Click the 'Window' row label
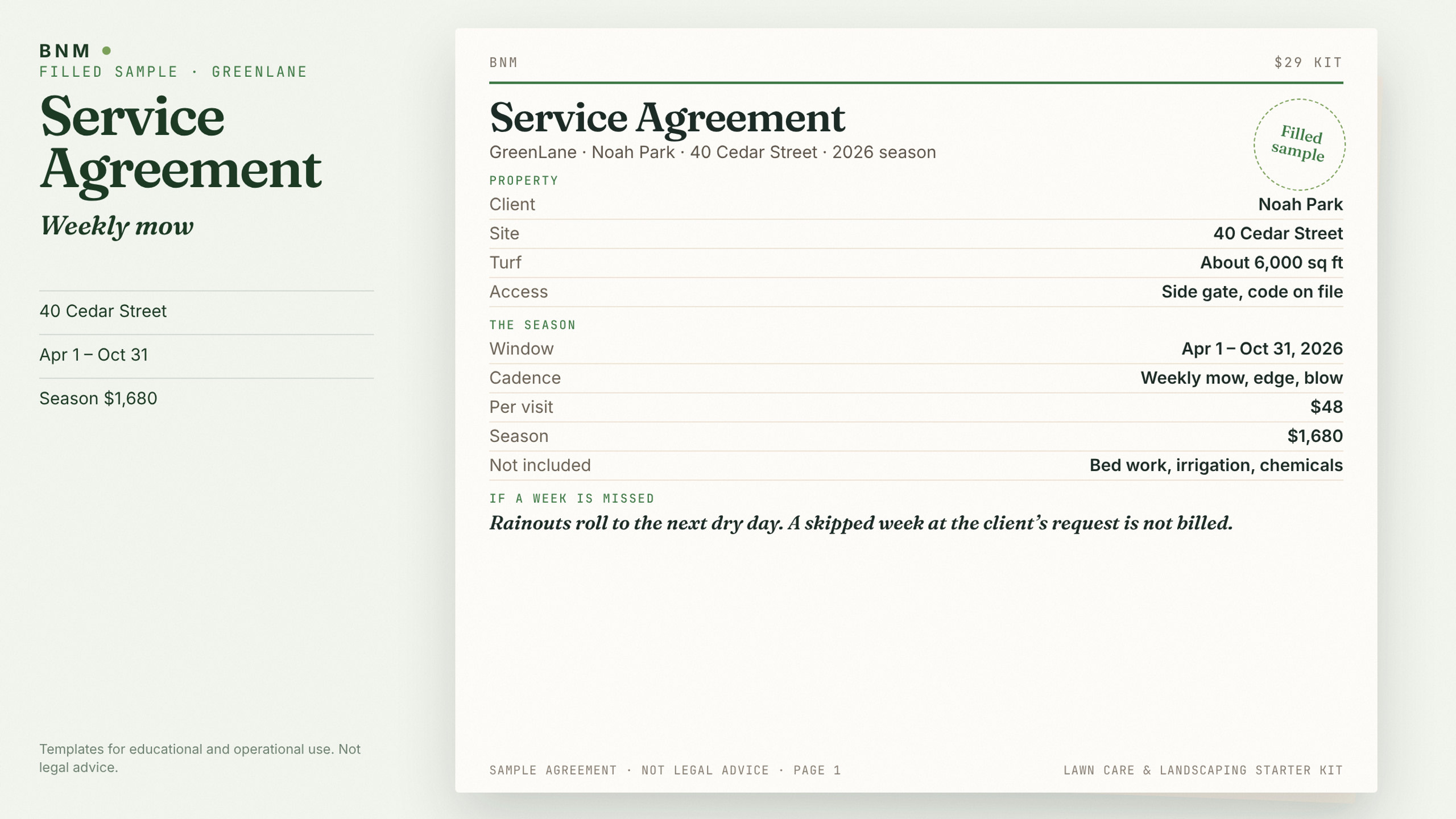The image size is (1456, 819). (x=521, y=349)
